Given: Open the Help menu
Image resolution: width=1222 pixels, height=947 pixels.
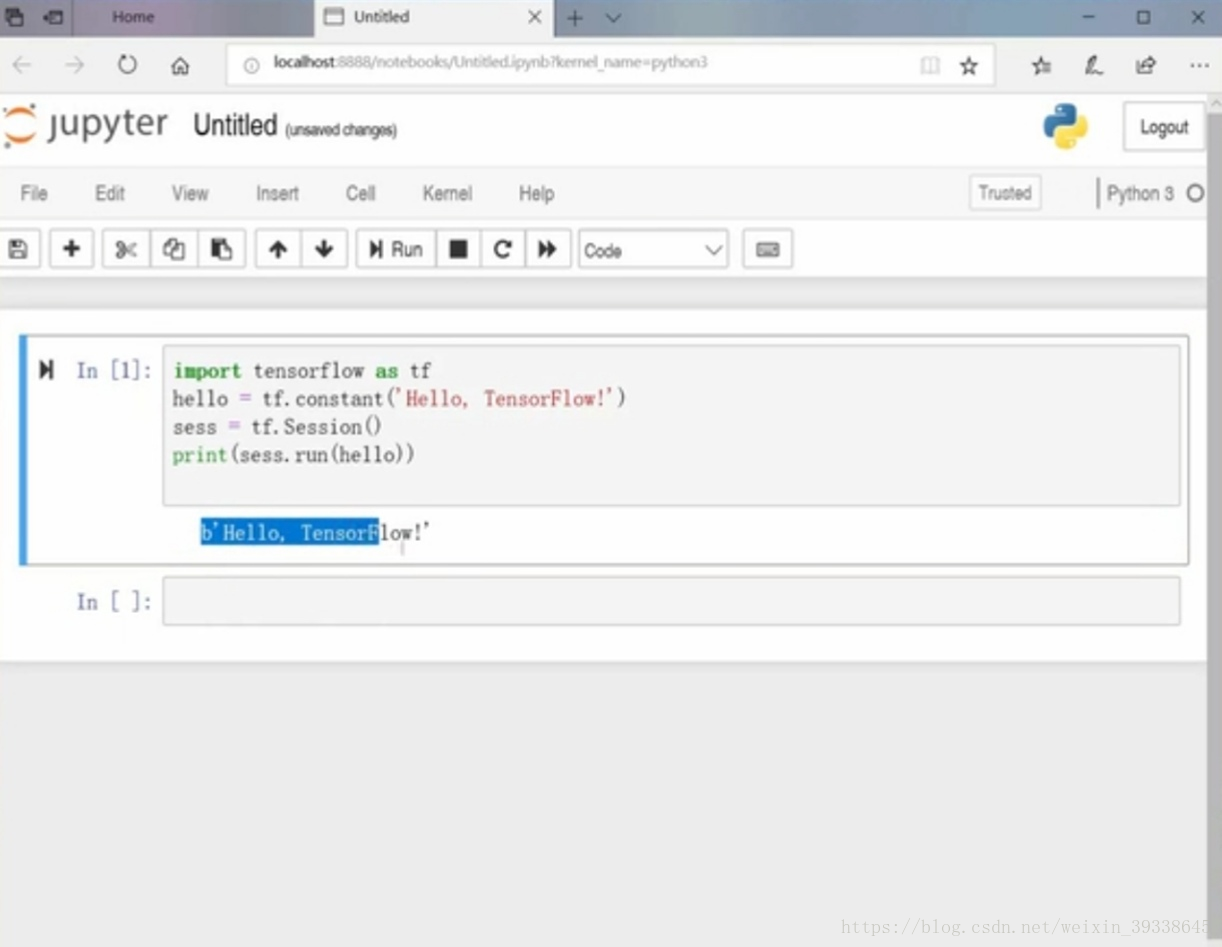Looking at the screenshot, I should click(536, 193).
